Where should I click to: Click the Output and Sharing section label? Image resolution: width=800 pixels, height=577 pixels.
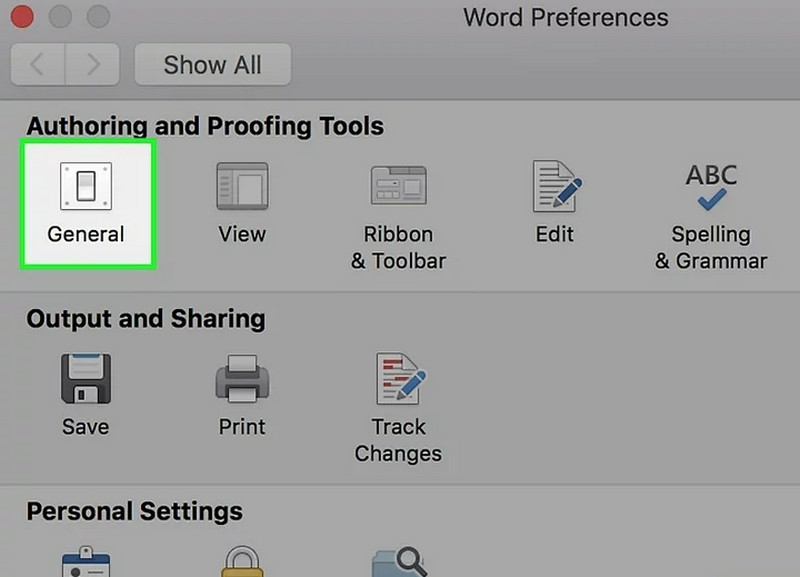click(x=145, y=319)
